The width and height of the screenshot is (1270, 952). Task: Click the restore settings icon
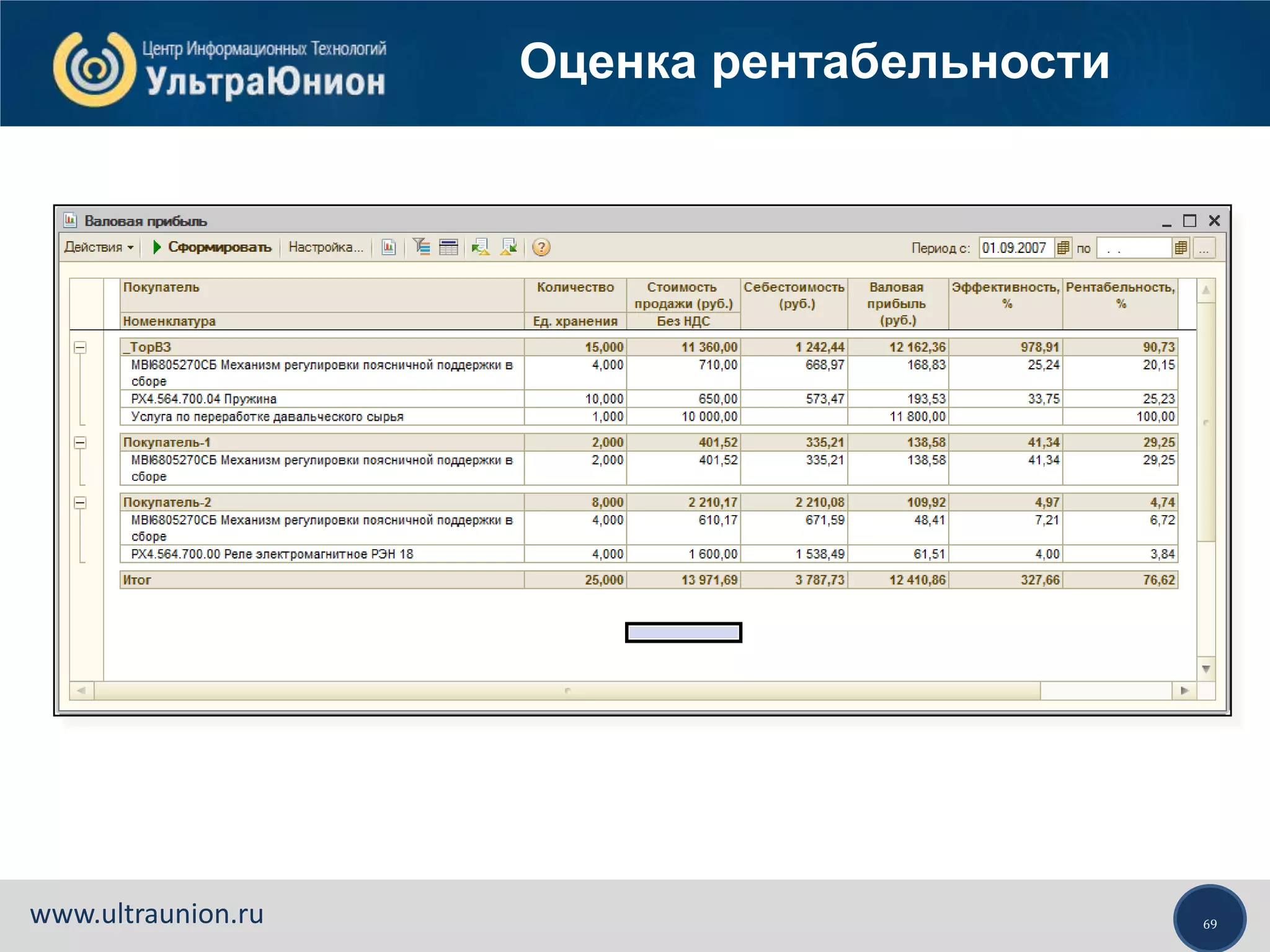[x=481, y=247]
